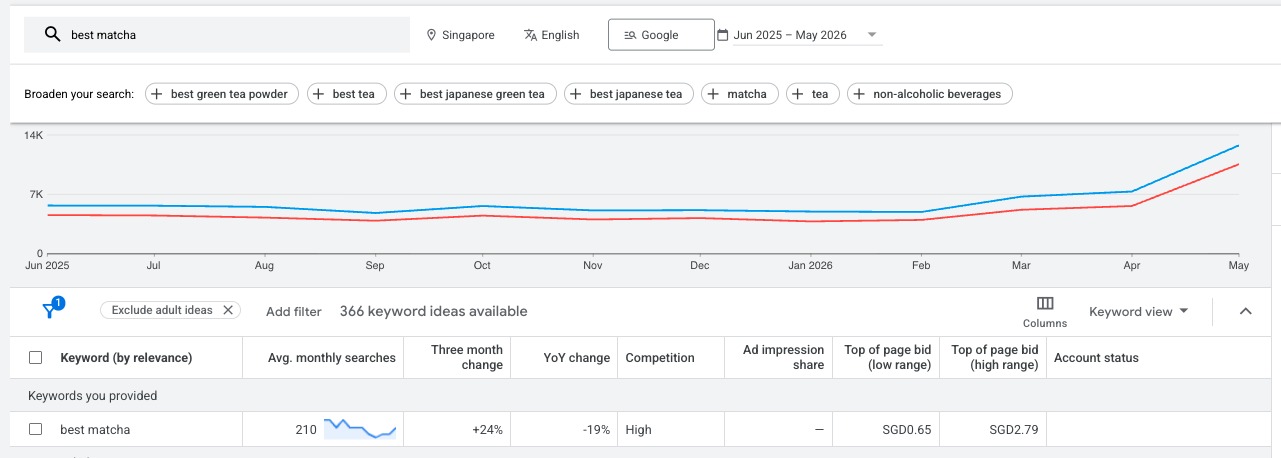Add 'best japanese tea' suggestion
Screen dimensions: 1281x458
[x=629, y=94]
